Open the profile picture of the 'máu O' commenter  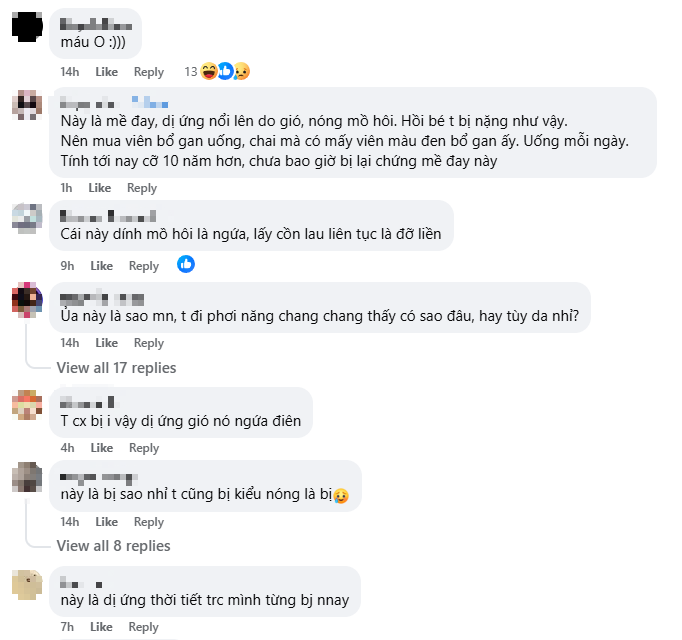point(27,26)
